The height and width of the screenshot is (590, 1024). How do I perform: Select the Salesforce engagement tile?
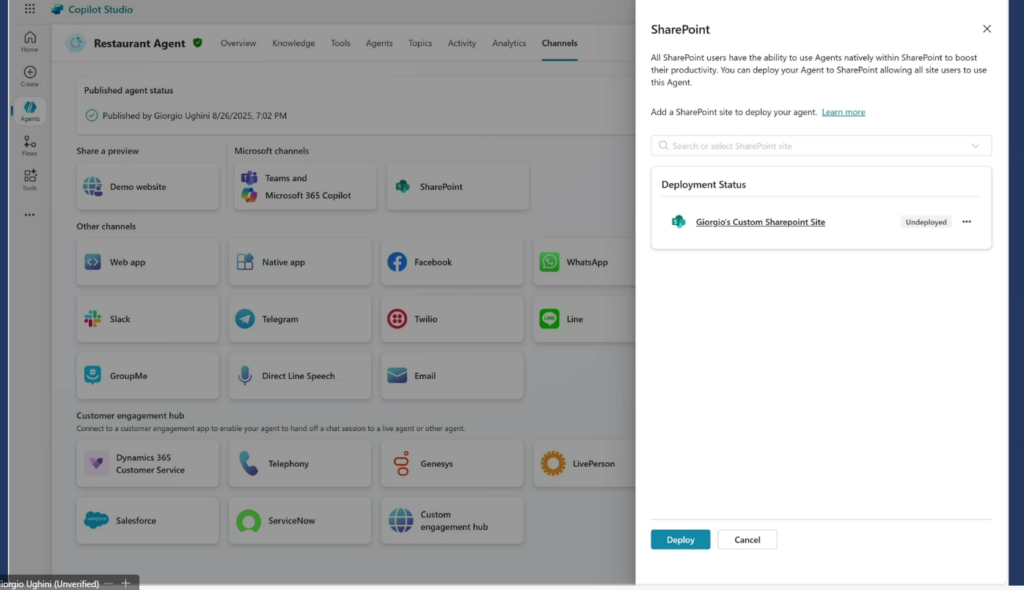[148, 521]
